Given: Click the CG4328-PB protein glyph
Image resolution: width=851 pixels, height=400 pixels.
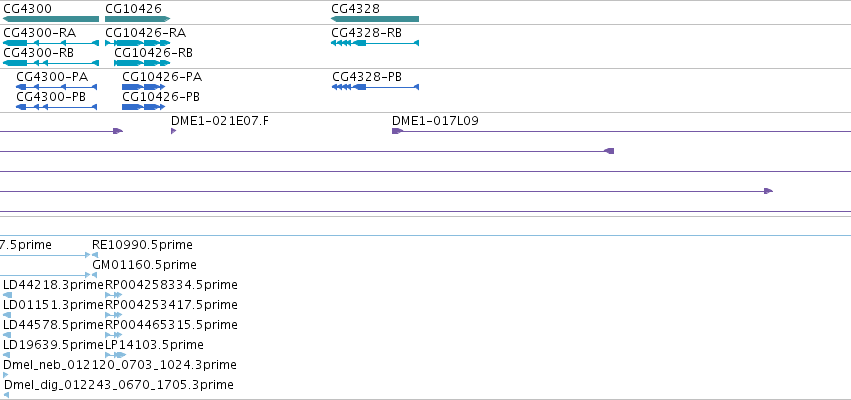Looking at the screenshot, I should 376,87.
